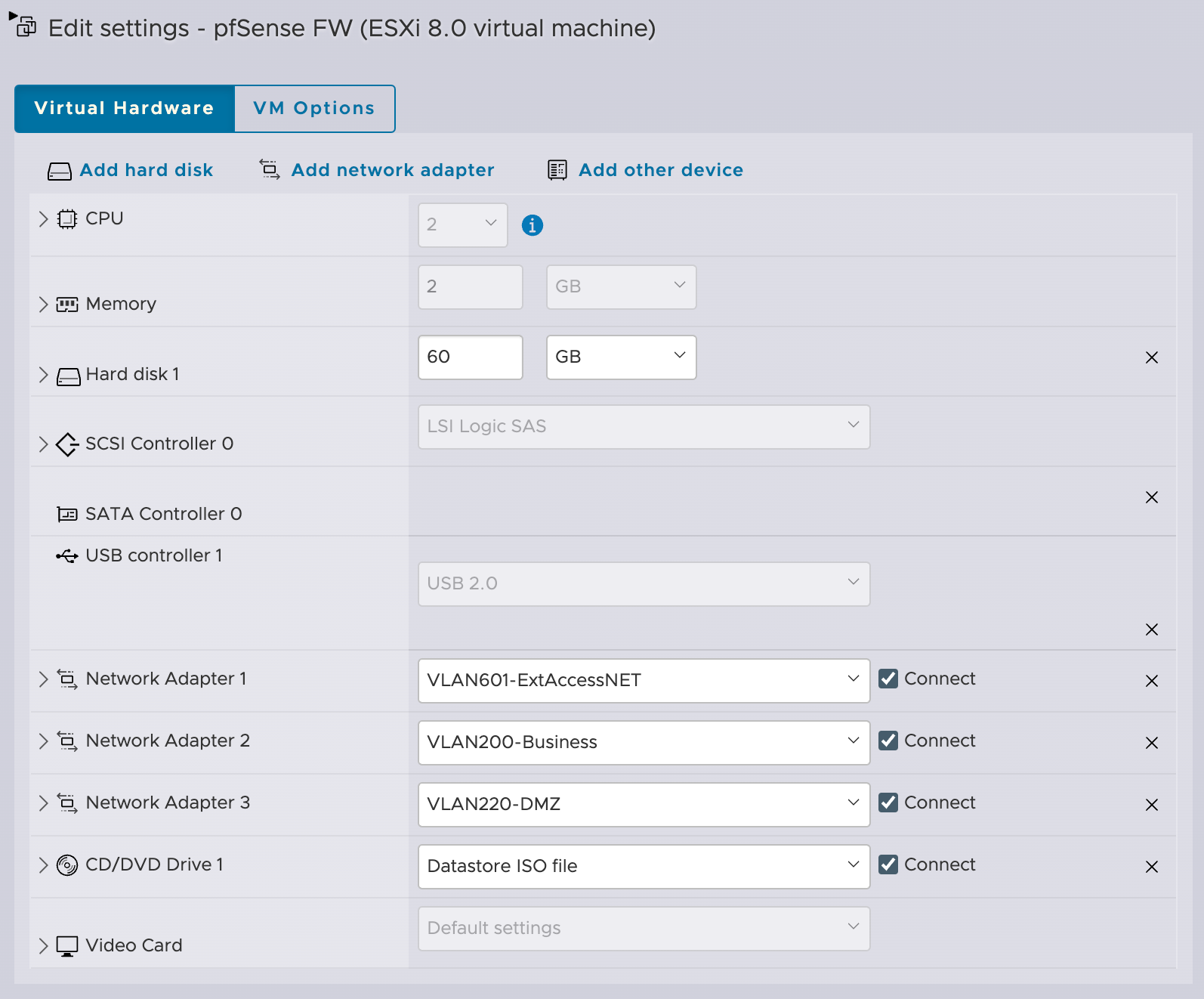Expand the Network Adapter 2 row
The image size is (1204, 999).
pos(43,741)
